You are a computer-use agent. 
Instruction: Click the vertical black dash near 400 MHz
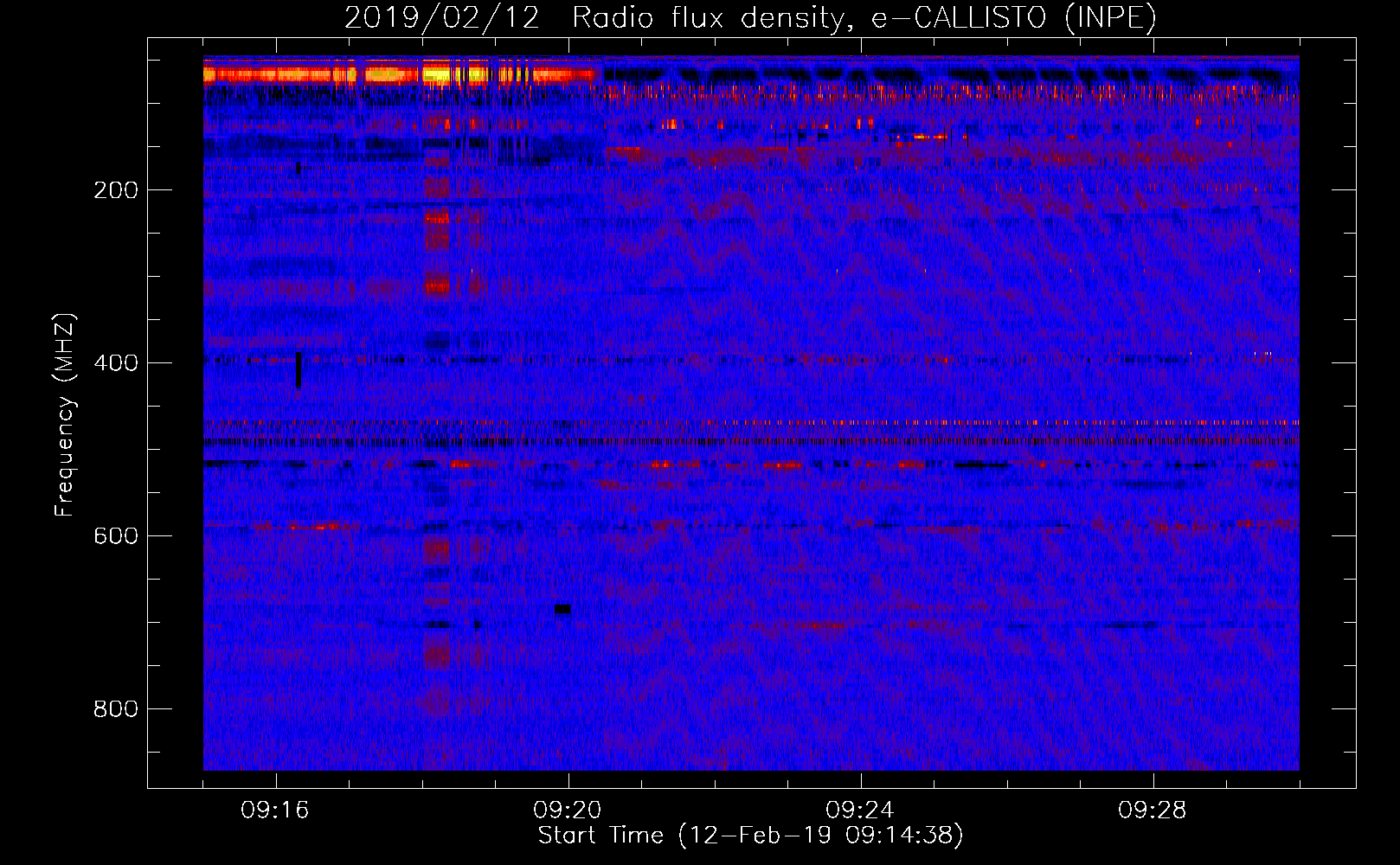(299, 370)
